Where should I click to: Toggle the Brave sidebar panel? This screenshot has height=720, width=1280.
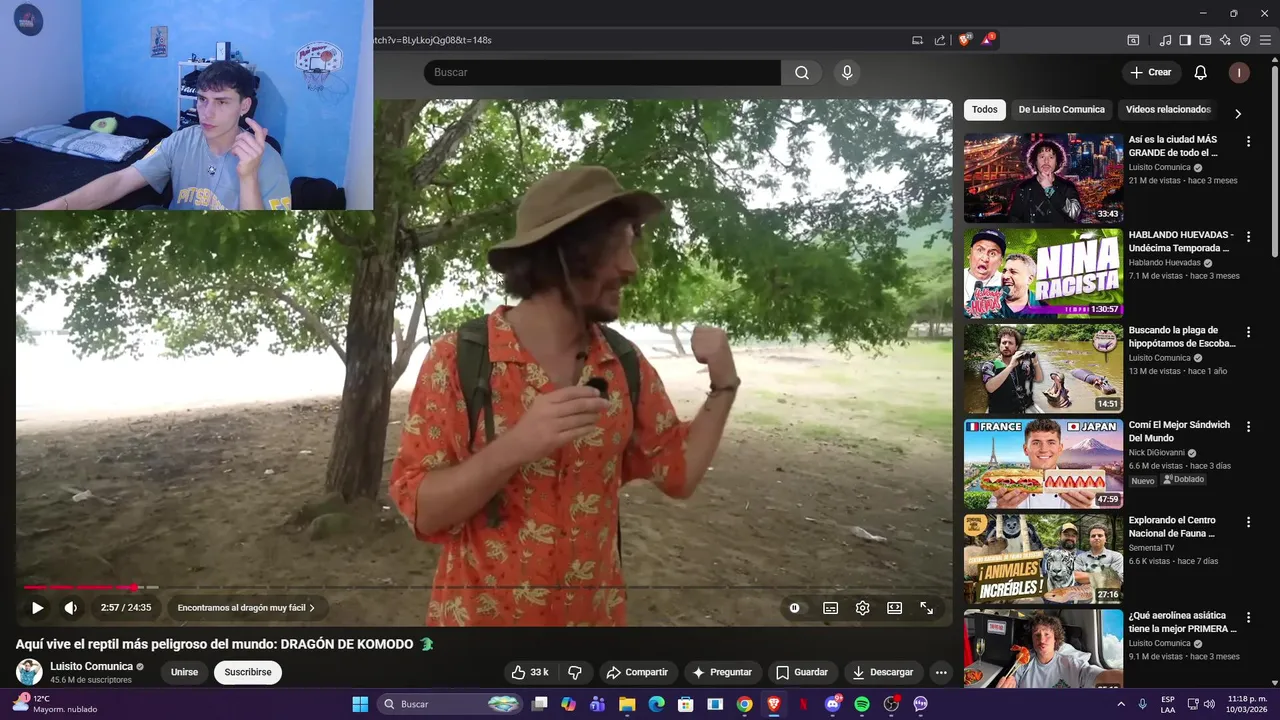coord(1185,40)
